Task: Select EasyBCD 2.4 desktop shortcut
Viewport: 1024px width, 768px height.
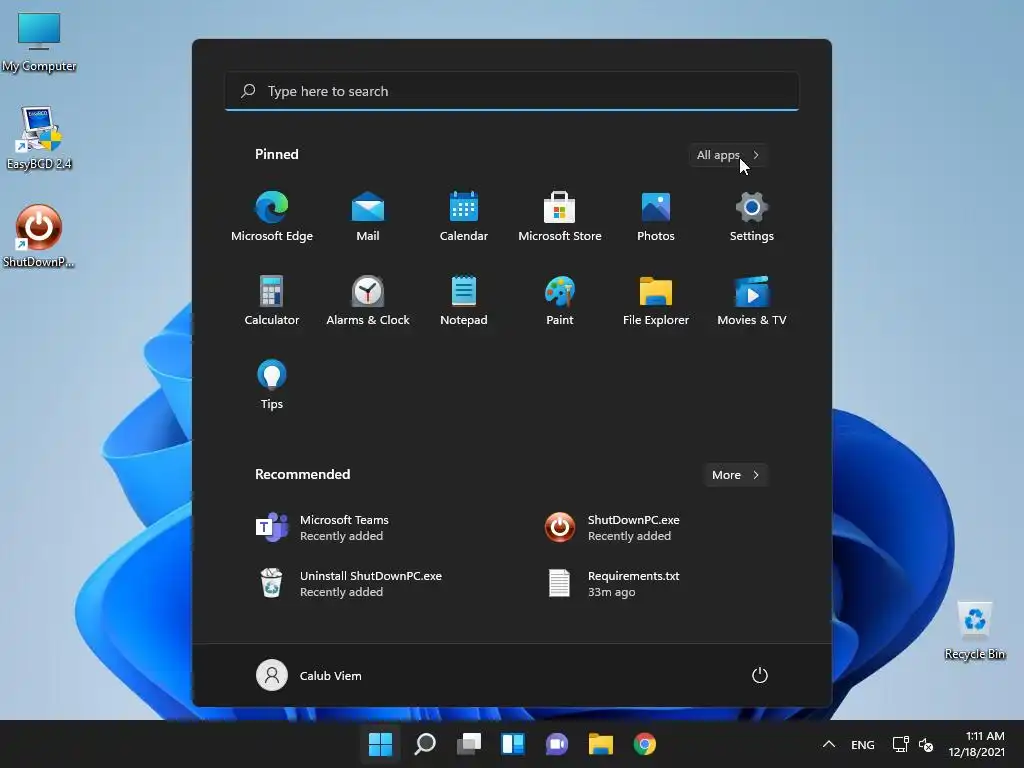Action: [39, 138]
